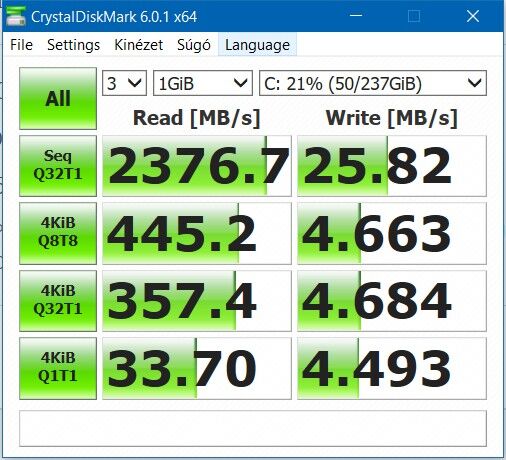The width and height of the screenshot is (506, 460).
Task: Click the disabled maximize button
Action: point(414,16)
